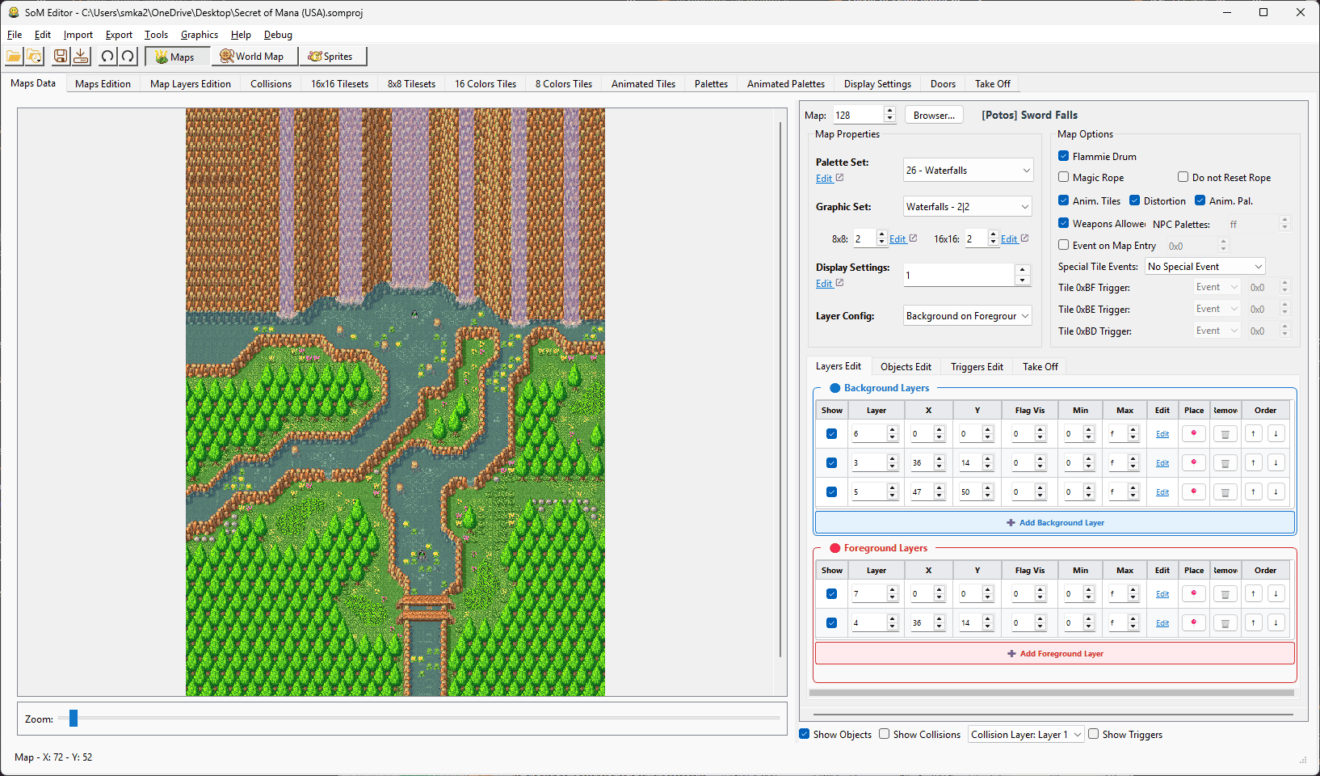Image resolution: width=1320 pixels, height=776 pixels.
Task: Remove foreground layer 7 with trash icon
Action: pyautogui.click(x=1225, y=593)
